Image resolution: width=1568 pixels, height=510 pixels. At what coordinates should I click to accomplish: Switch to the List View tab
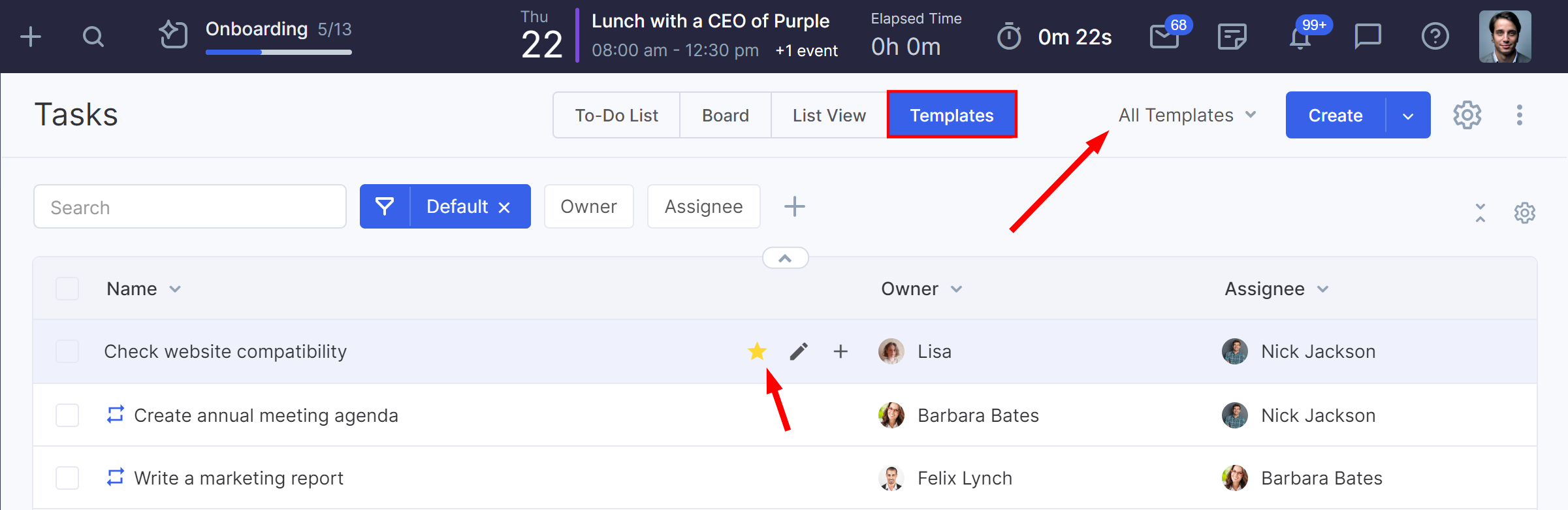click(x=829, y=116)
